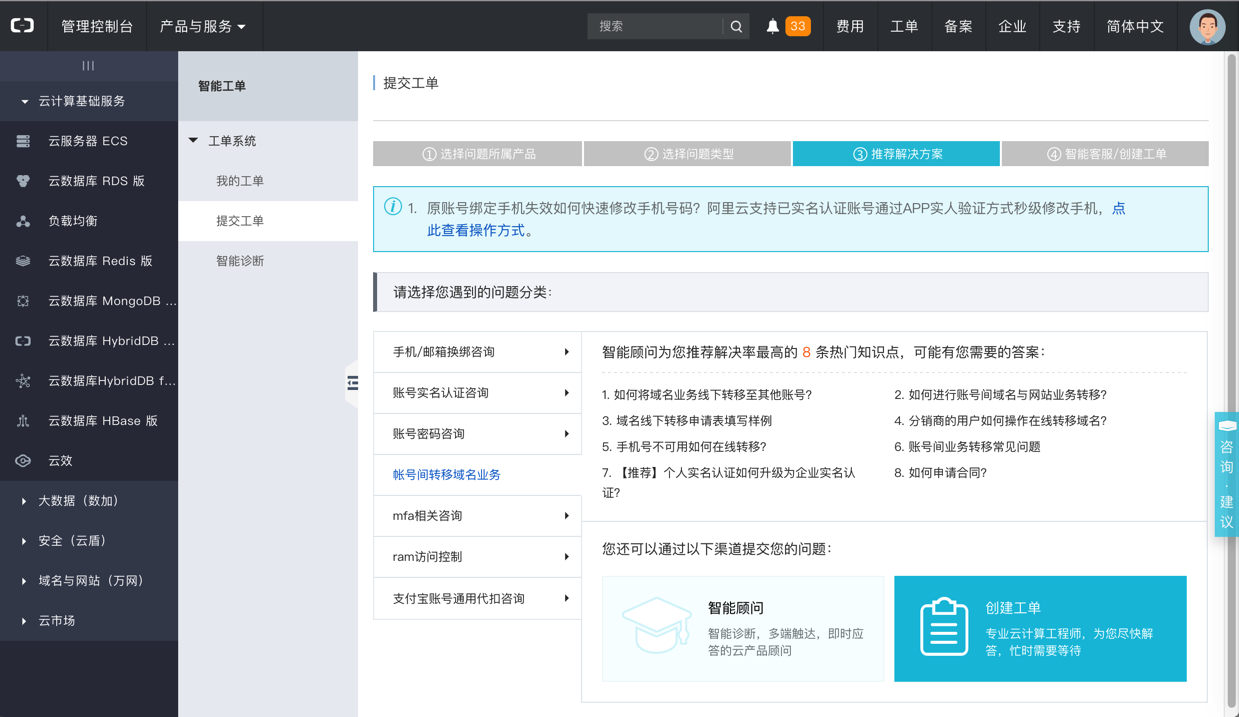Image resolution: width=1239 pixels, height=717 pixels.
Task: Click the info icon in the notice
Action: coord(393,207)
